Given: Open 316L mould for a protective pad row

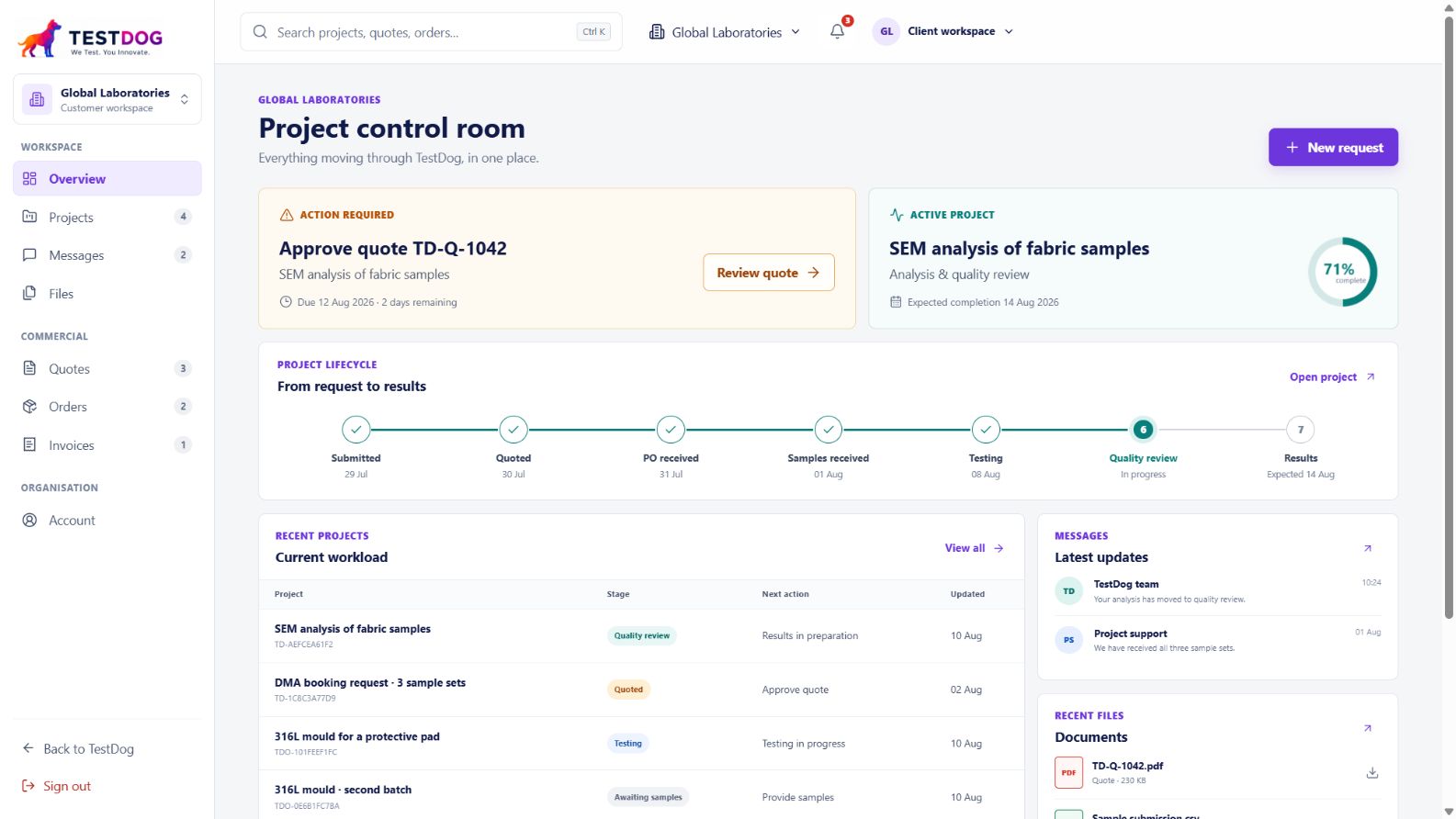Looking at the screenshot, I should pos(641,743).
